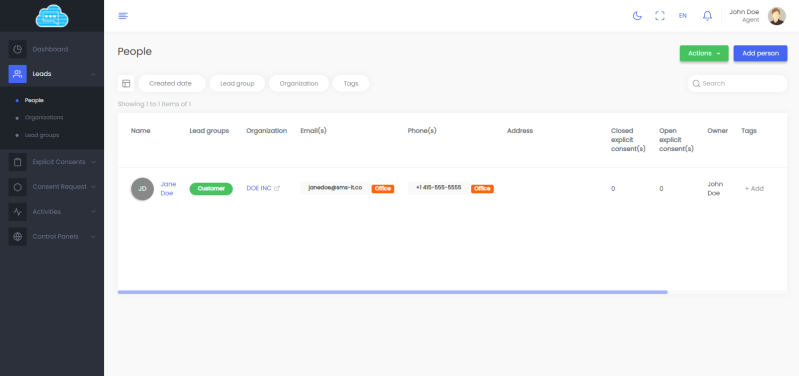The image size is (799, 376).
Task: Open the Lead groups submenu item
Action: (x=42, y=135)
